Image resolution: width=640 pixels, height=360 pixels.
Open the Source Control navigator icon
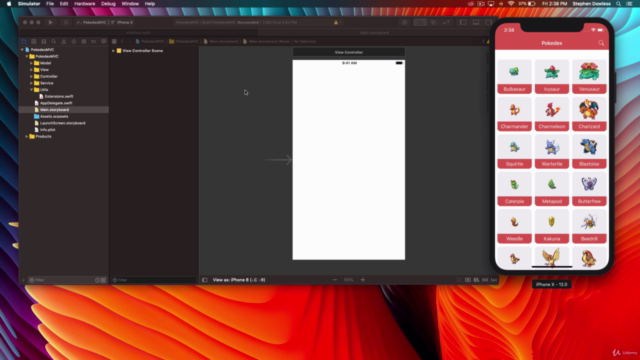point(33,42)
